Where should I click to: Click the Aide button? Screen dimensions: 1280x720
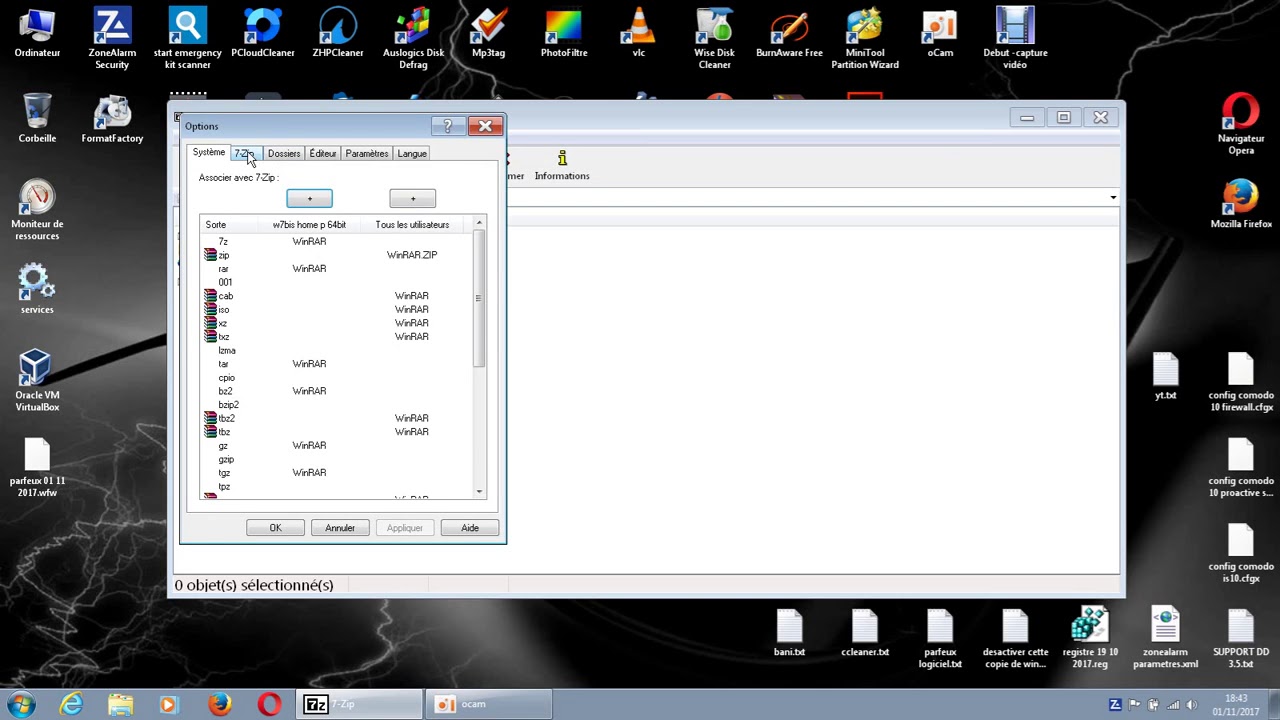point(470,528)
